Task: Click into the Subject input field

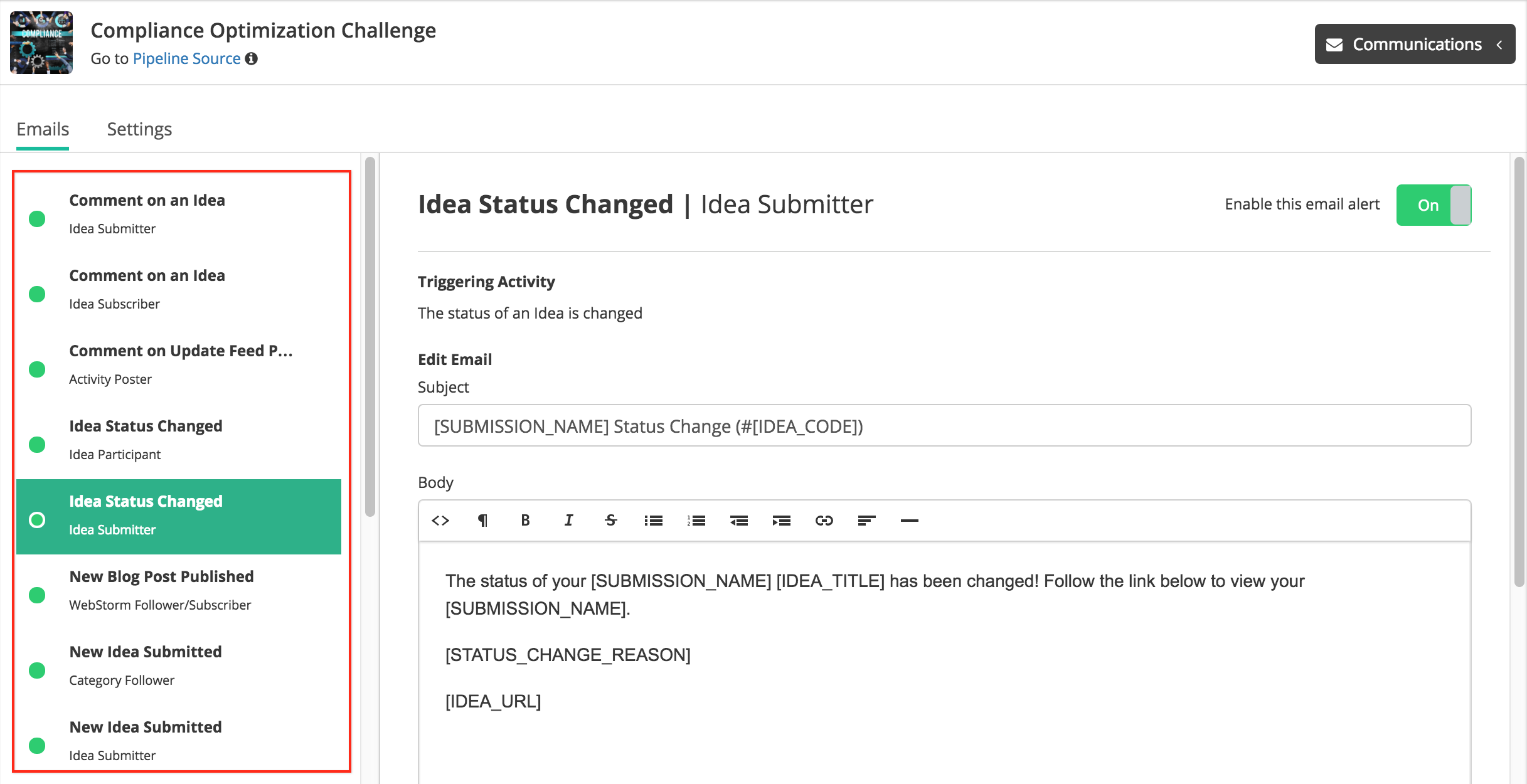Action: 944,426
